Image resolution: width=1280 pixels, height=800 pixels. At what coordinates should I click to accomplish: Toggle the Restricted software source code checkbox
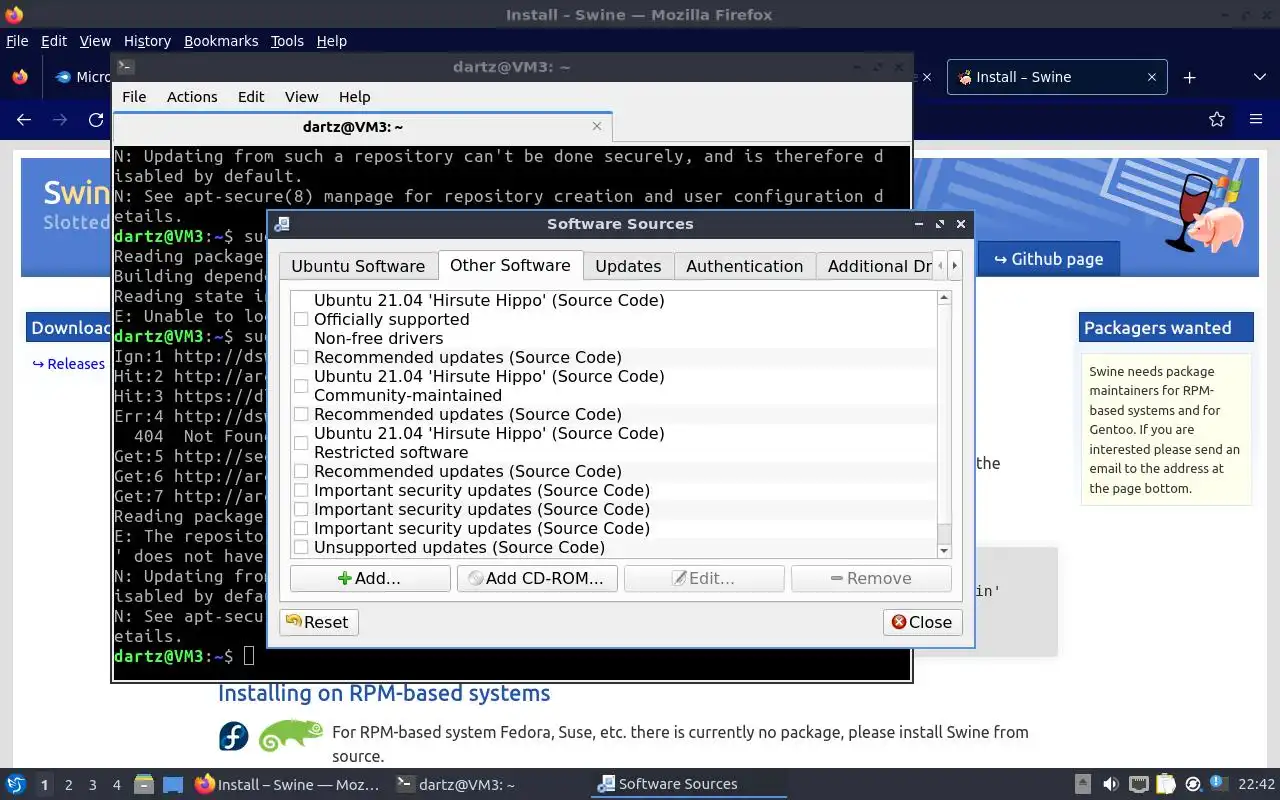(x=301, y=442)
